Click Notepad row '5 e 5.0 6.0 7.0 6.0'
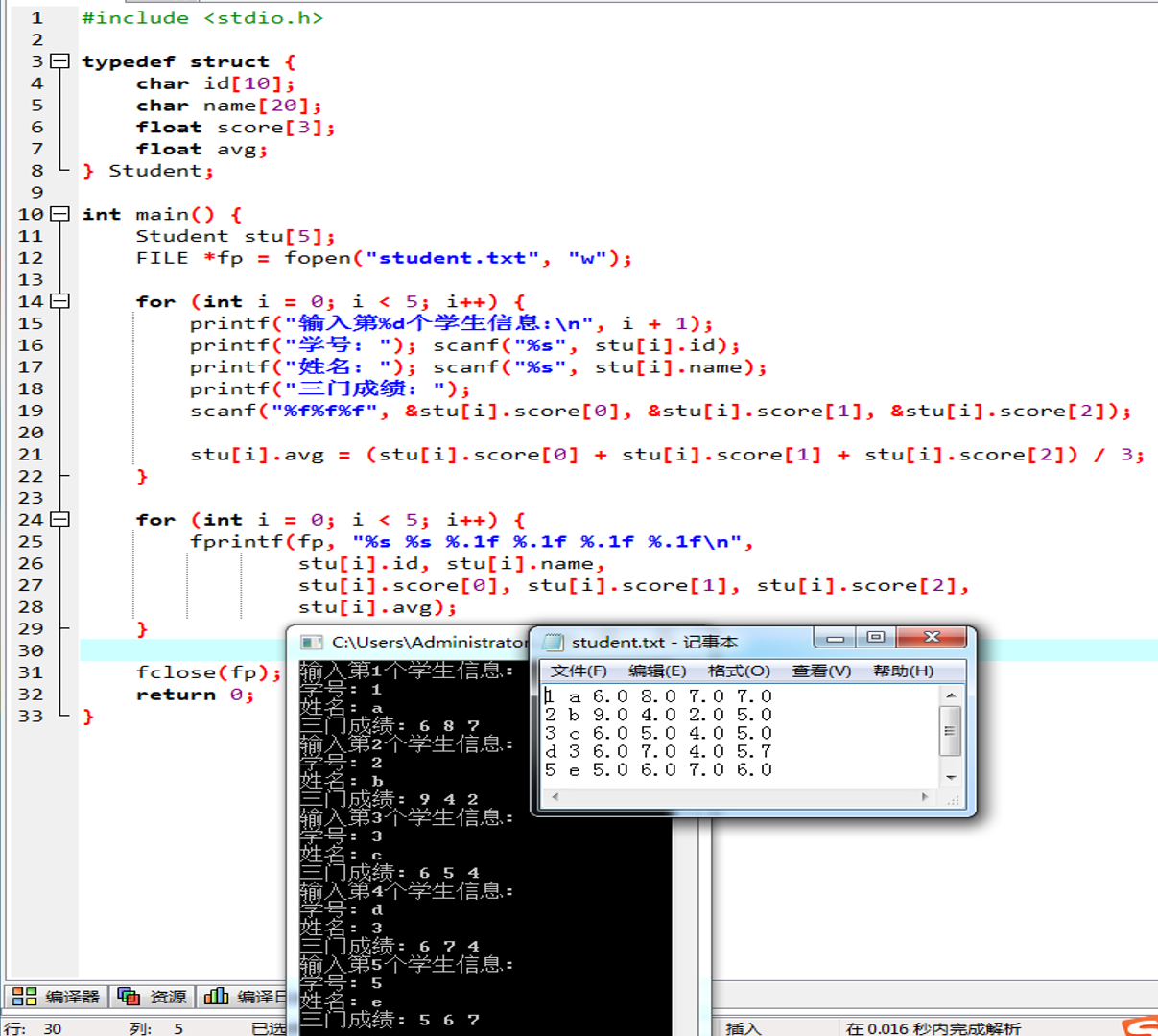 point(659,769)
